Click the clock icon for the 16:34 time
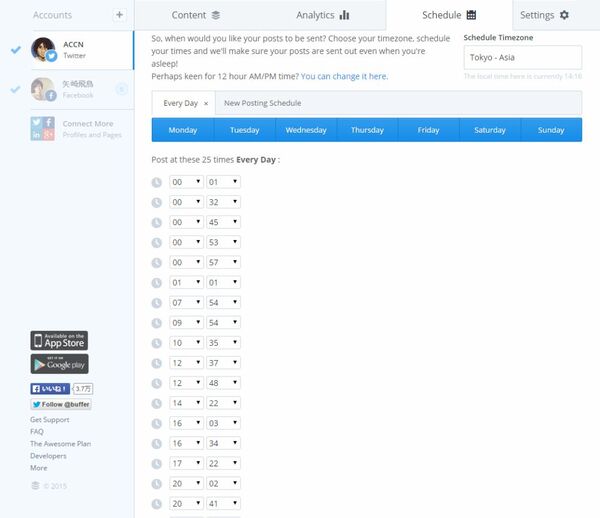Viewport: 600px width, 518px height. click(x=157, y=443)
